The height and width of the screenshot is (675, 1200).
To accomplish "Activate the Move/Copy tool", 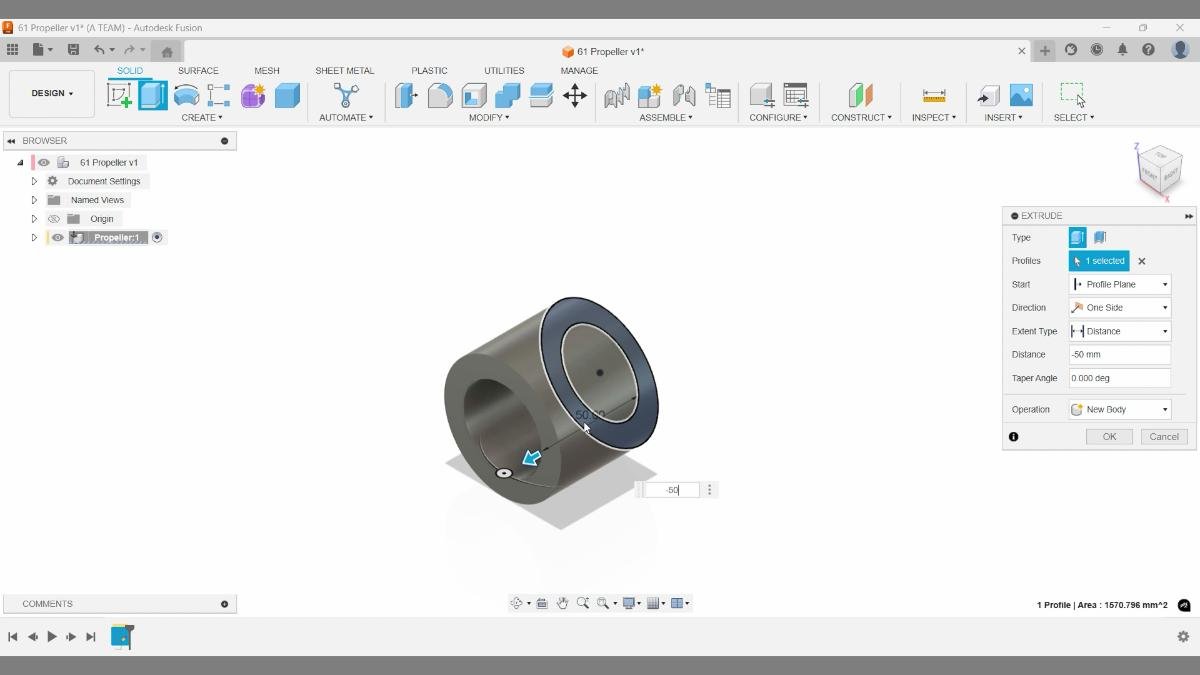I will coord(574,95).
